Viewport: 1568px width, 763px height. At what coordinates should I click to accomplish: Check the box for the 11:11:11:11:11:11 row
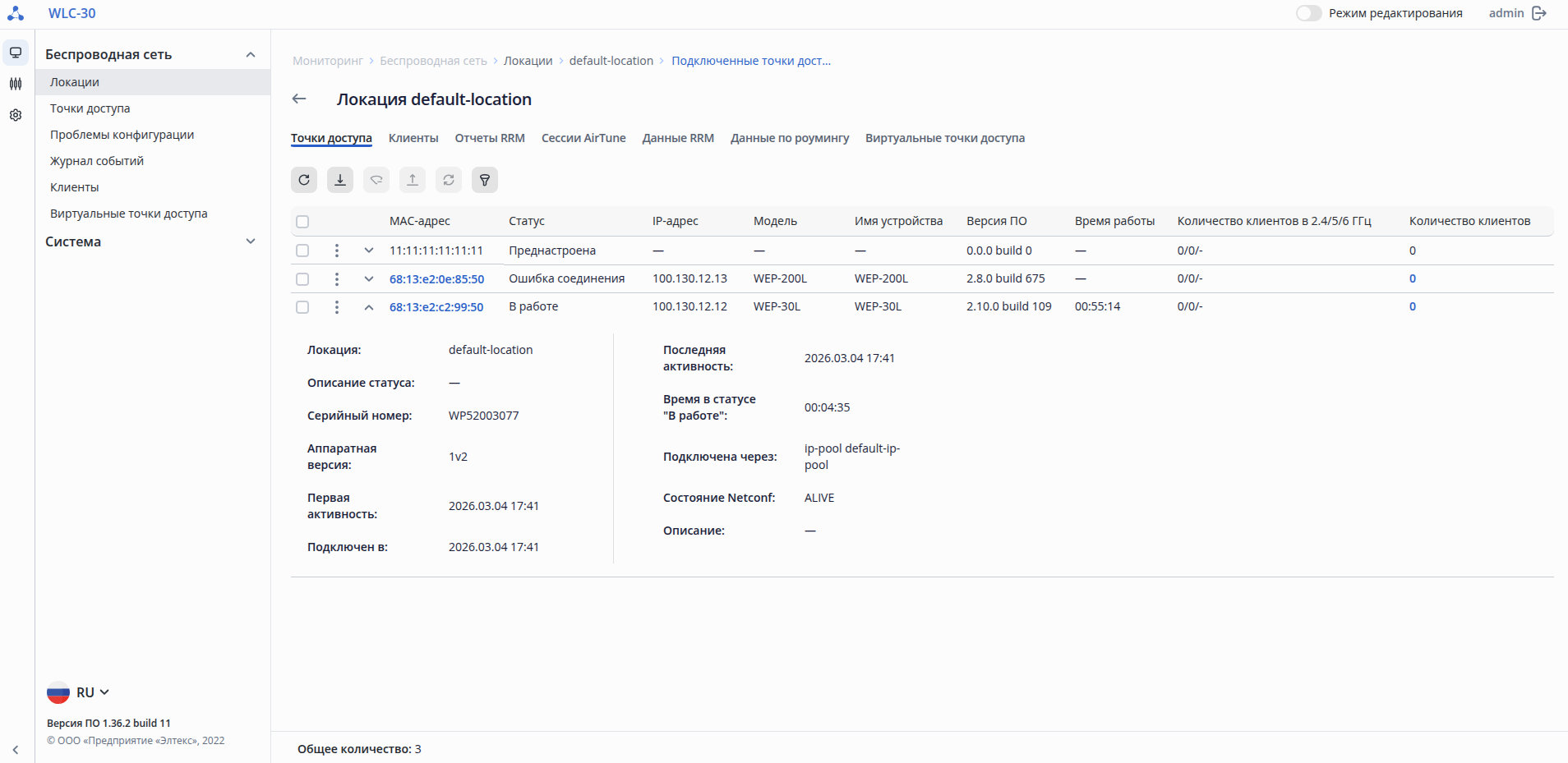[302, 251]
